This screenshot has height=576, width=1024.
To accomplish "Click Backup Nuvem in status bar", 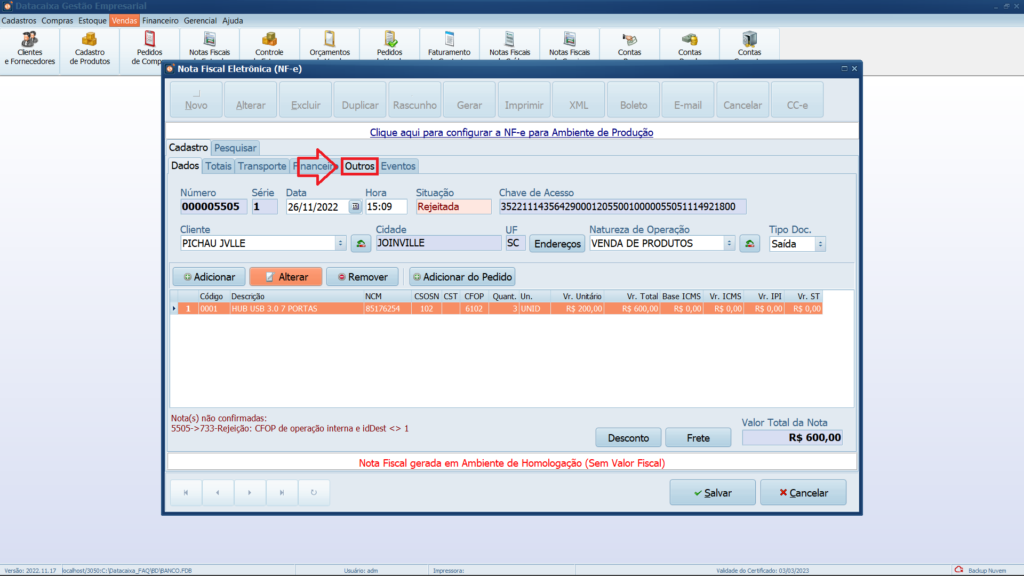I will [x=987, y=570].
